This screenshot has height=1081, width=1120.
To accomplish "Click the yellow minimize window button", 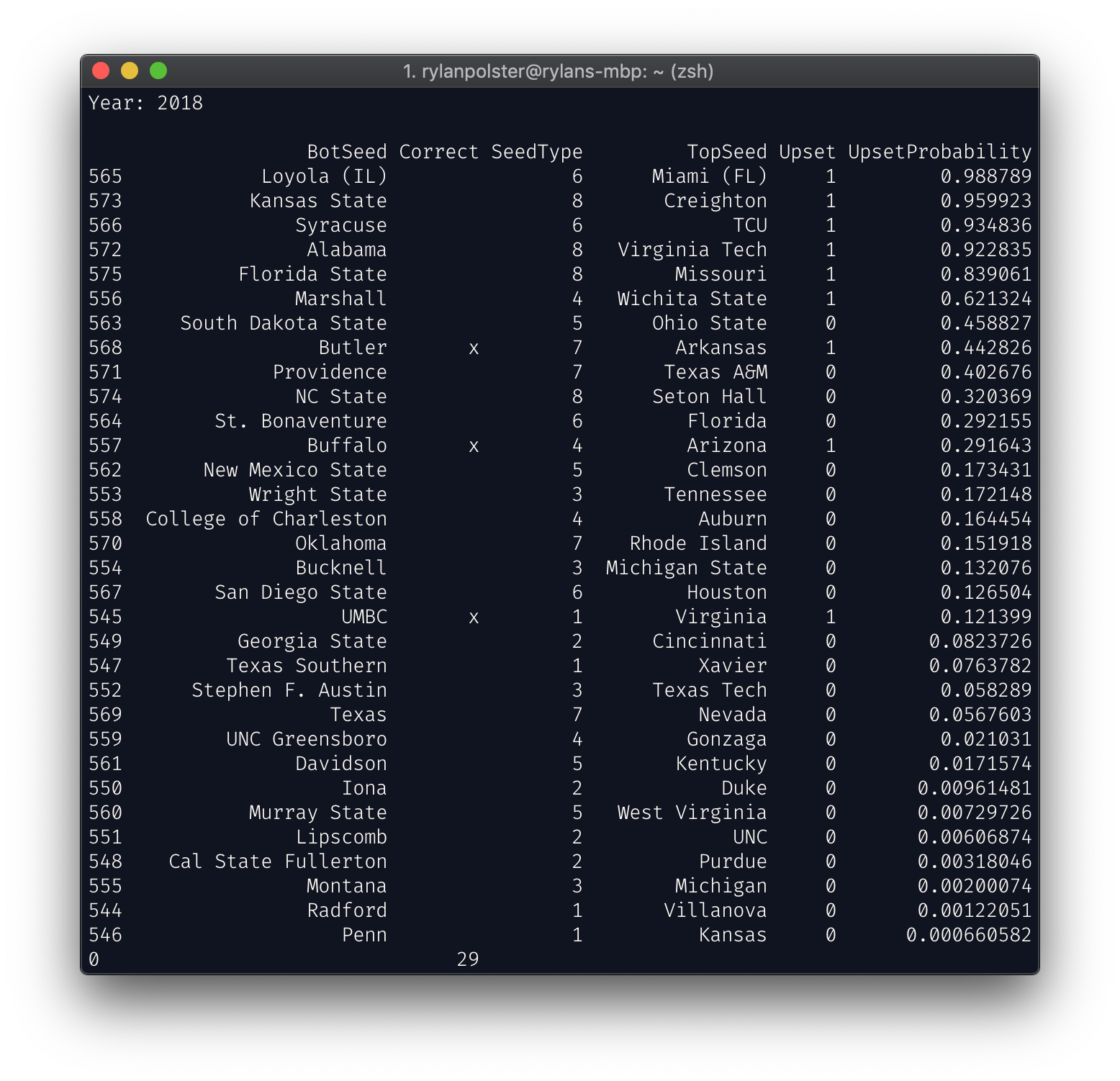I will pos(130,71).
